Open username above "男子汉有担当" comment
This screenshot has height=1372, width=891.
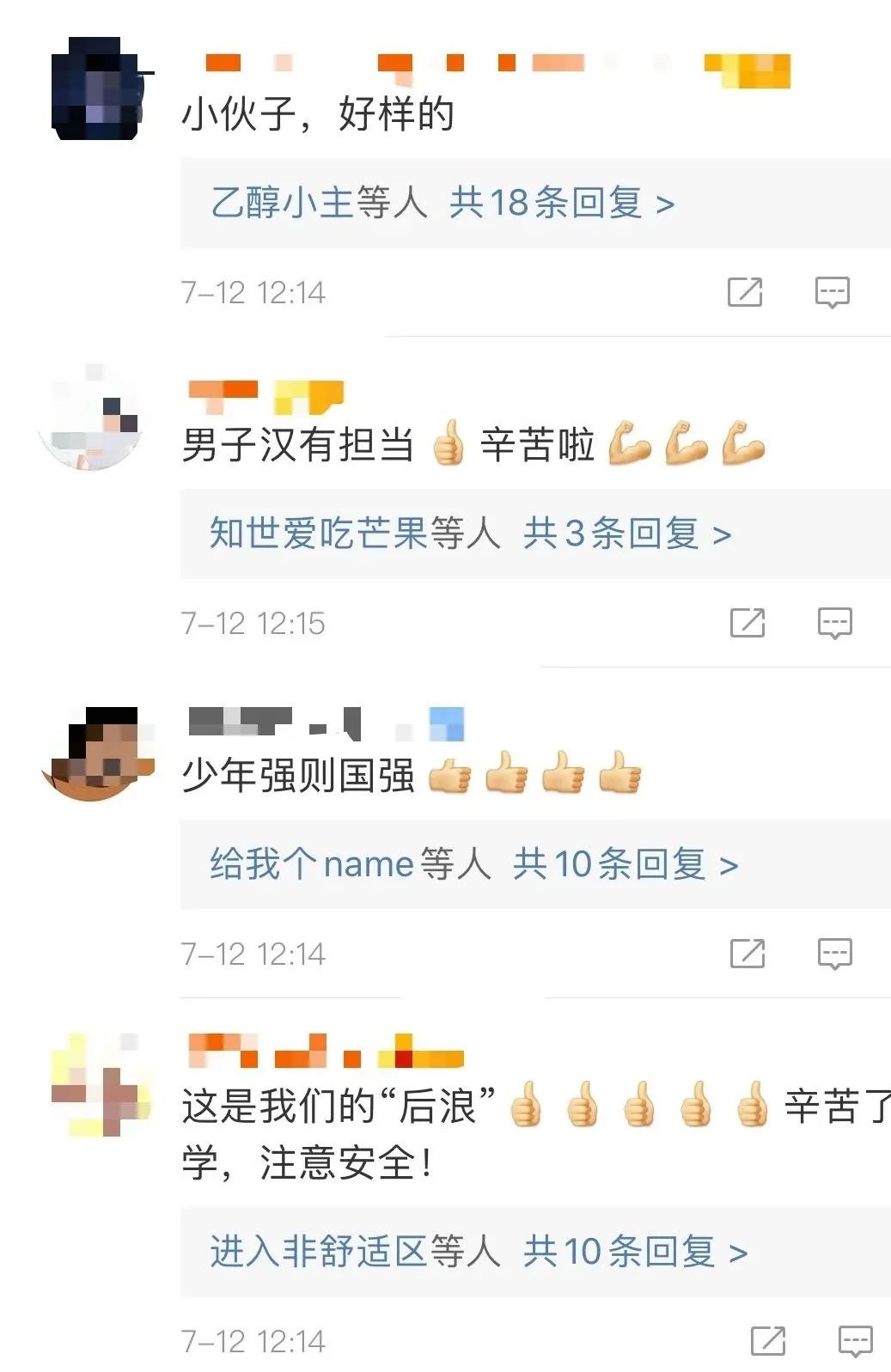point(265,396)
